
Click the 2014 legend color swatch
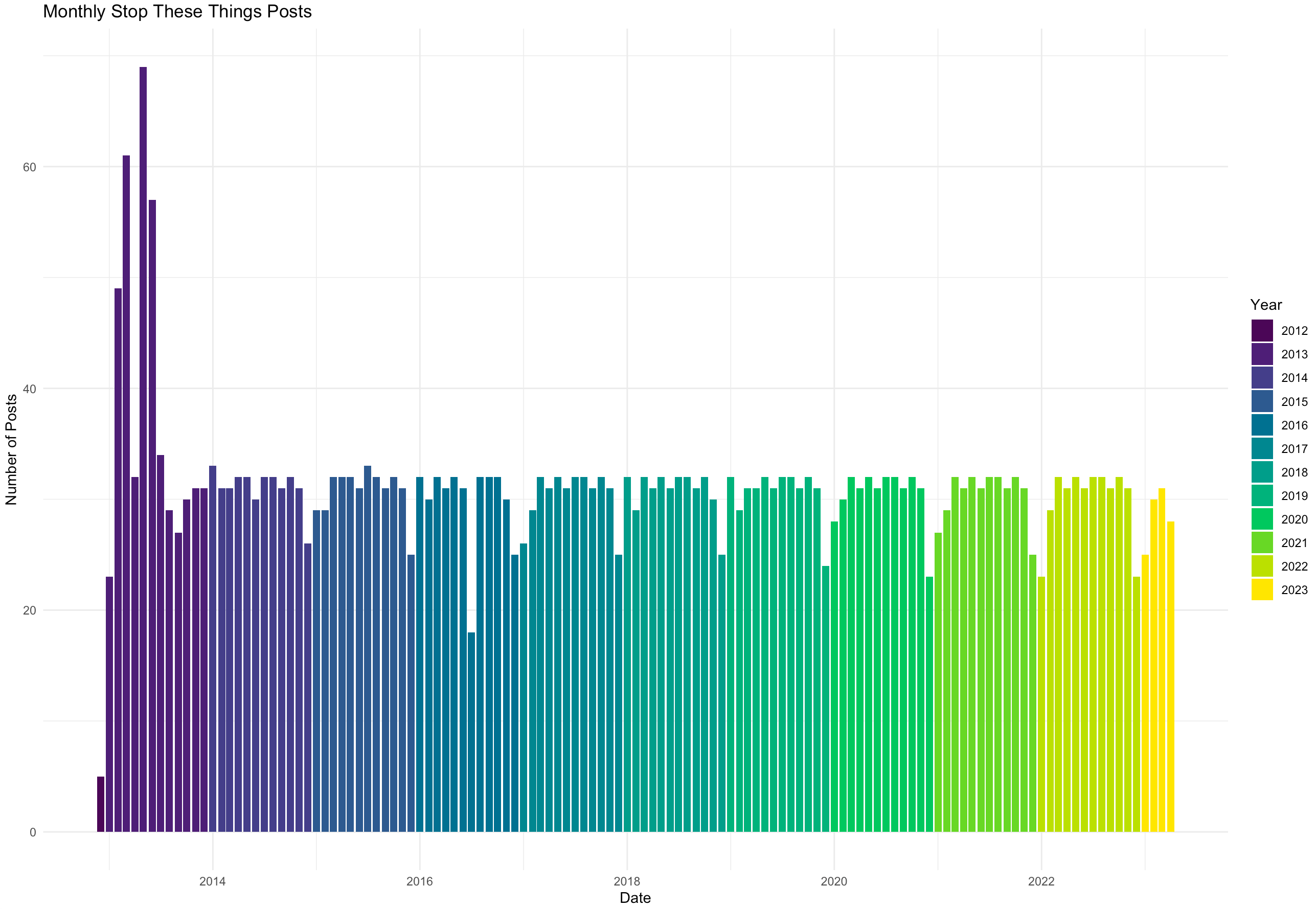1262,378
